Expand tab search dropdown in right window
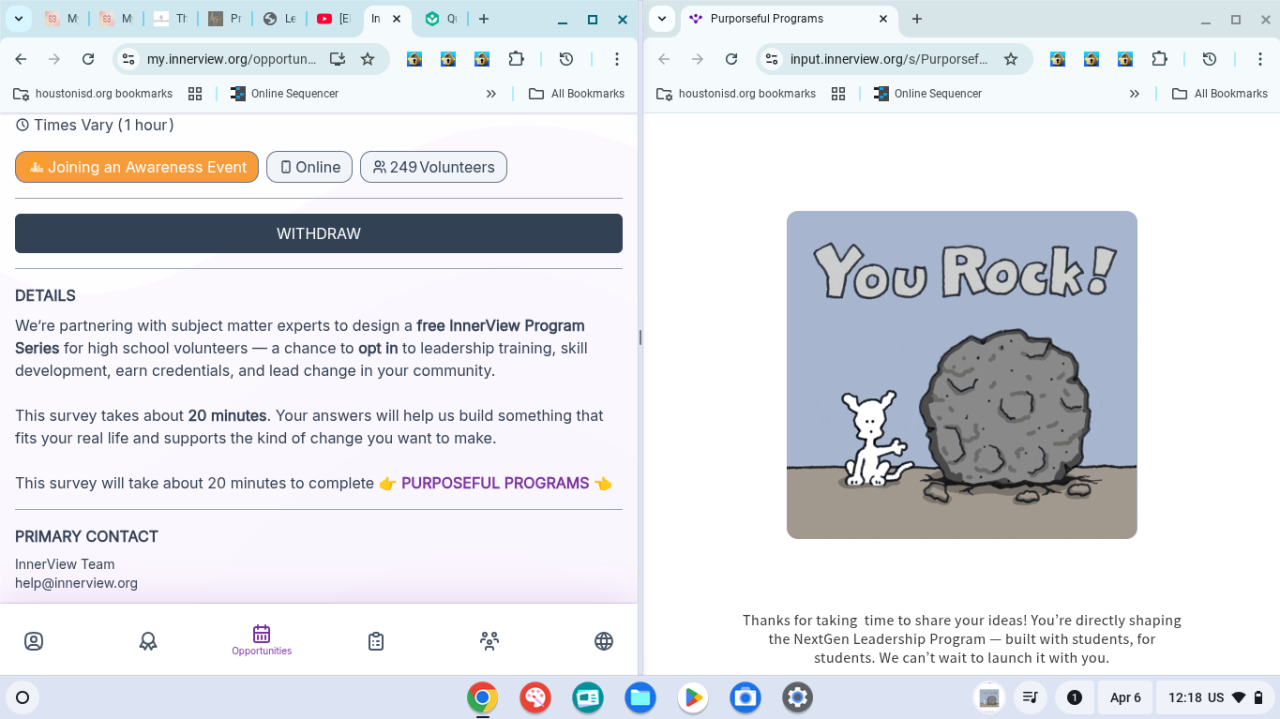The height and width of the screenshot is (719, 1280). [662, 19]
